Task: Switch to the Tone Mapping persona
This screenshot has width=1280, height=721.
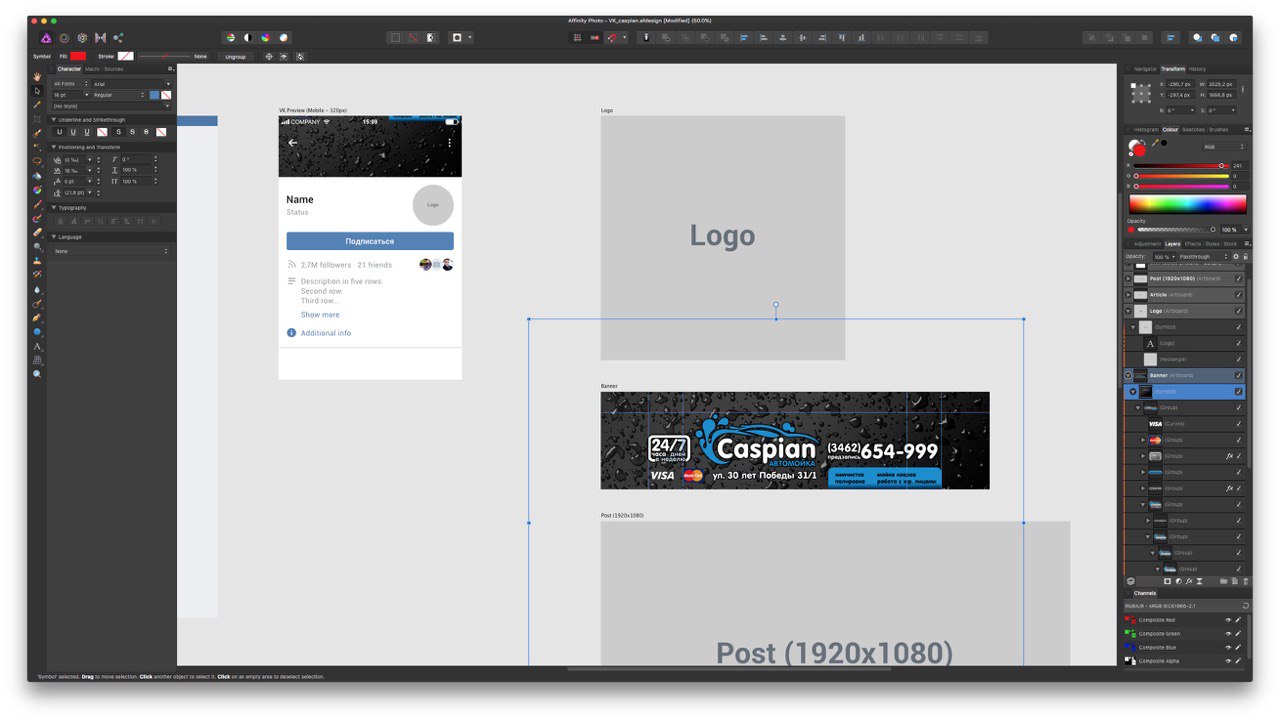Action: tap(100, 37)
